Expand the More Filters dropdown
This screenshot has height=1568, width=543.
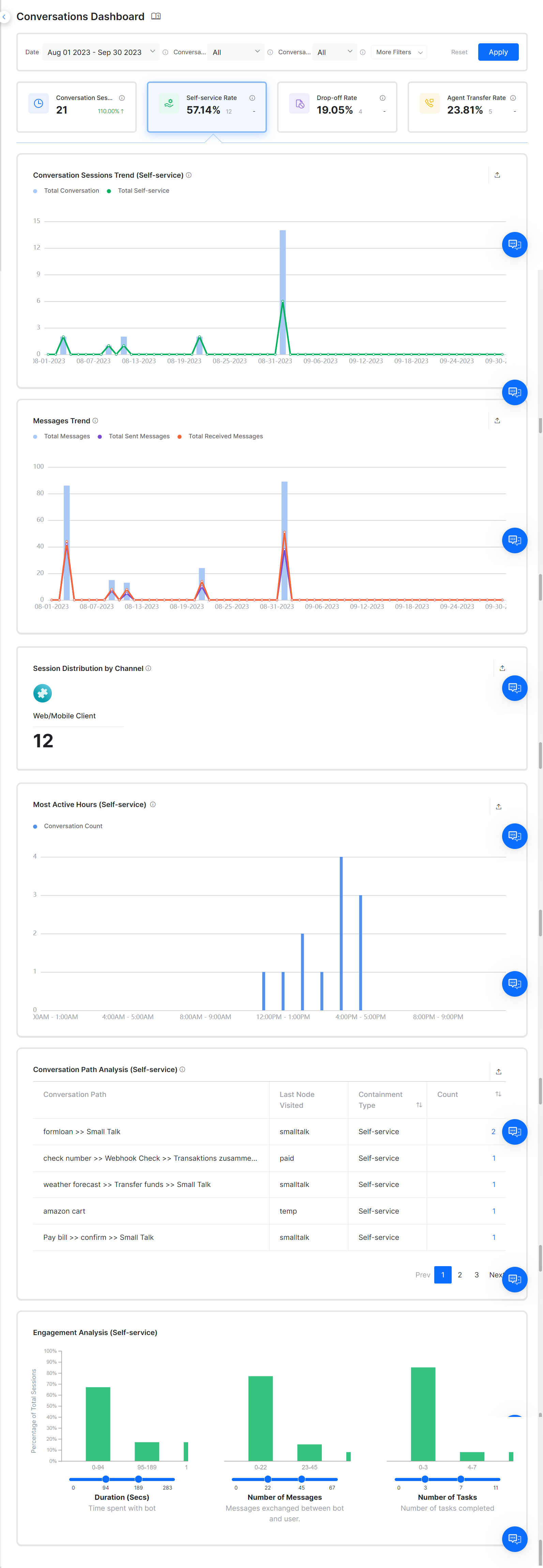pos(399,52)
